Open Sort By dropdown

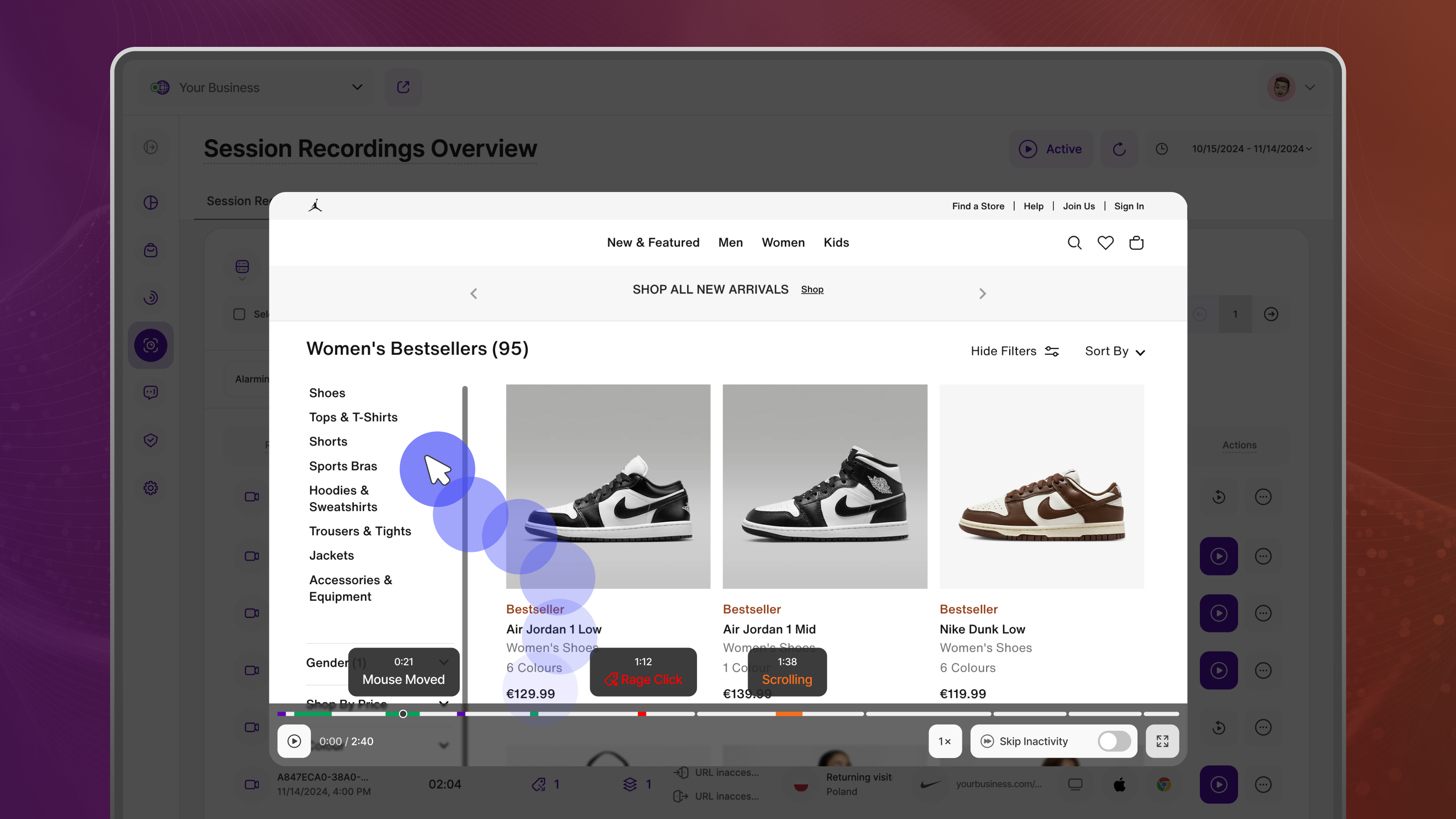click(x=1115, y=351)
